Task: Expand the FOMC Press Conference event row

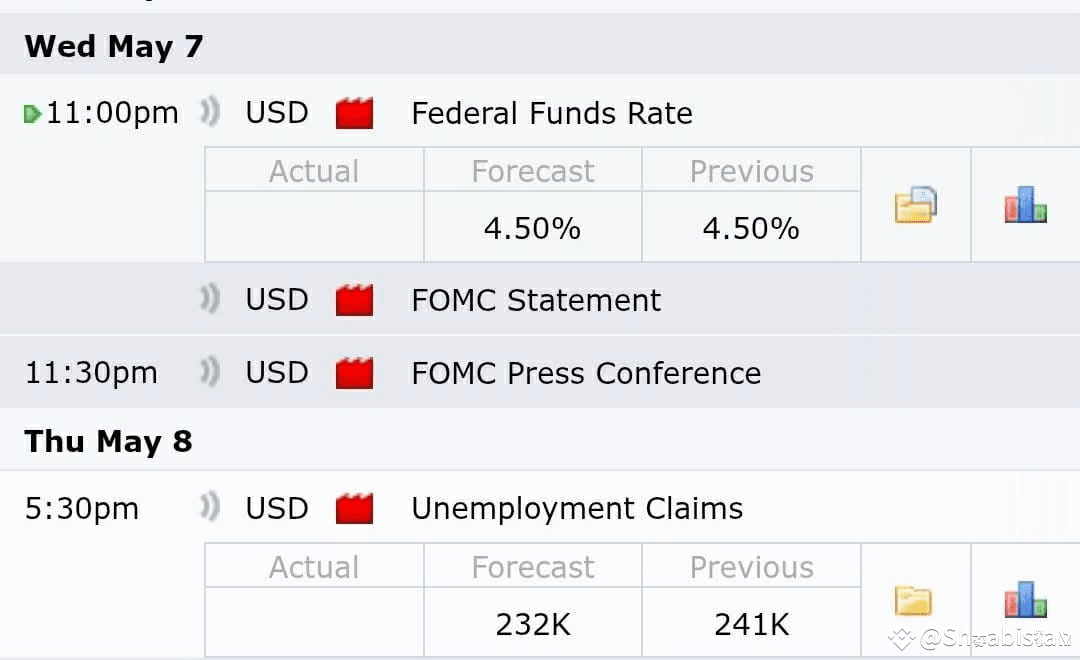Action: 540,373
